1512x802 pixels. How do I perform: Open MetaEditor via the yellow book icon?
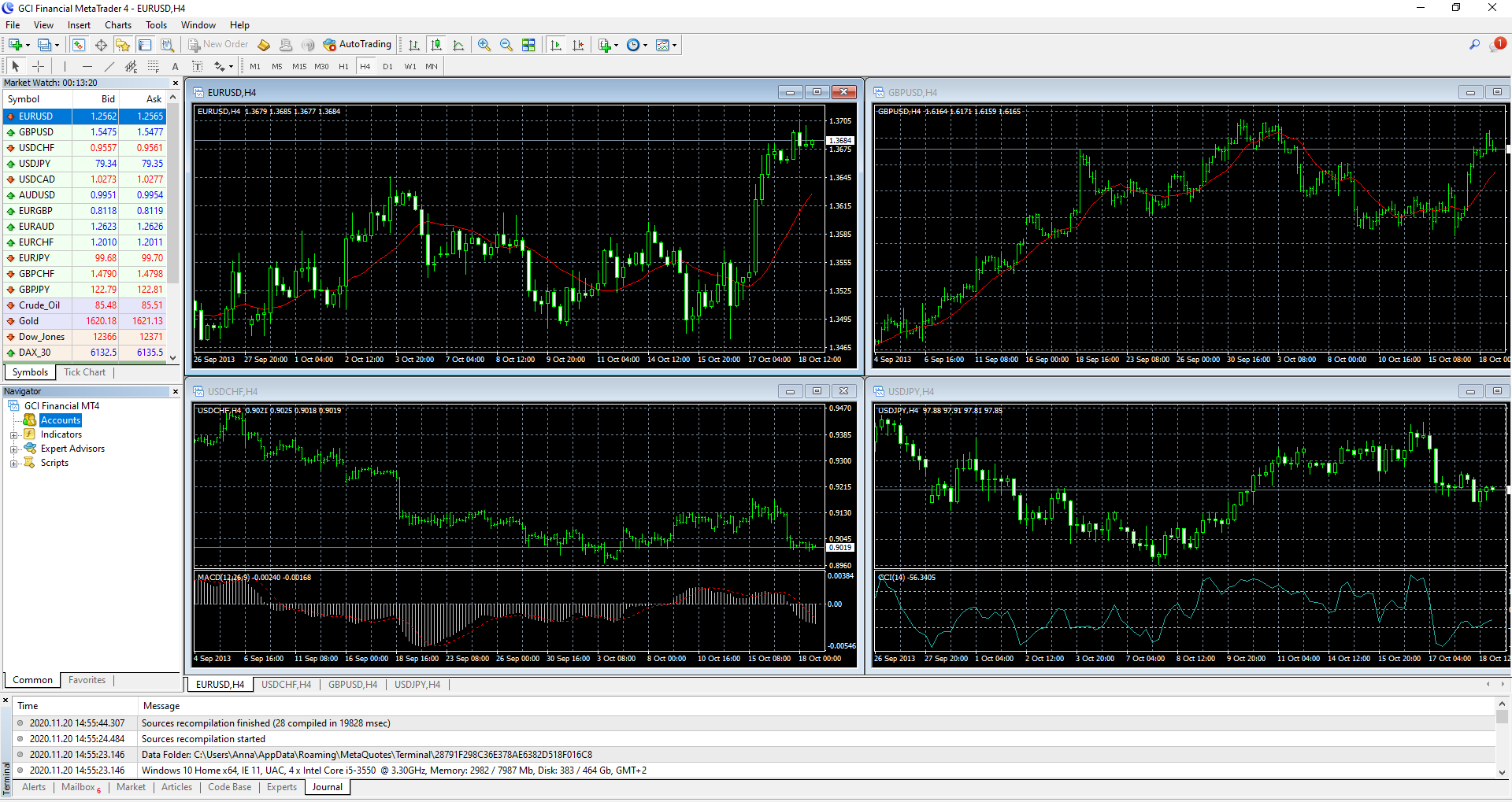pyautogui.click(x=264, y=45)
